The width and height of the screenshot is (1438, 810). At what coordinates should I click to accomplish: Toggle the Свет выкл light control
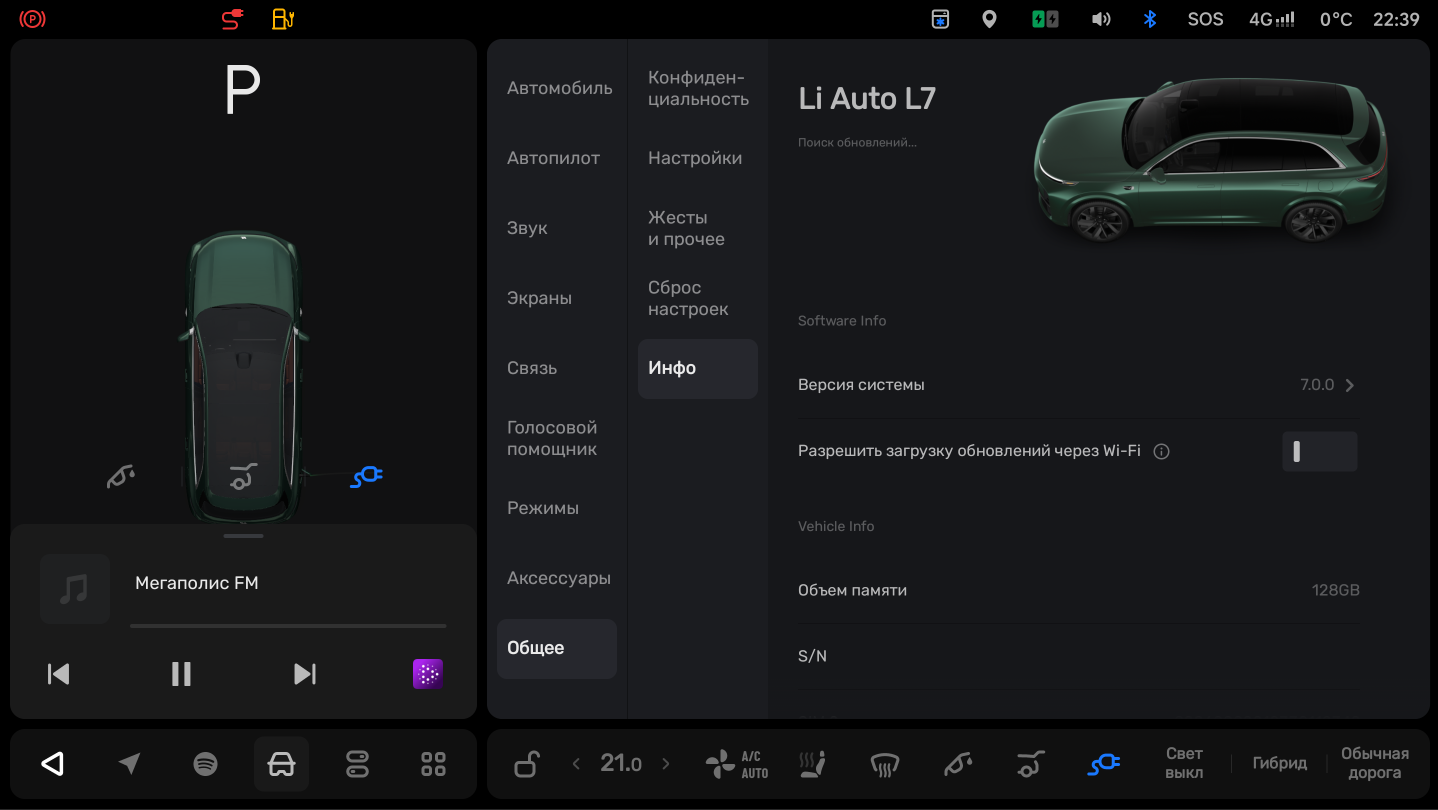[1184, 764]
